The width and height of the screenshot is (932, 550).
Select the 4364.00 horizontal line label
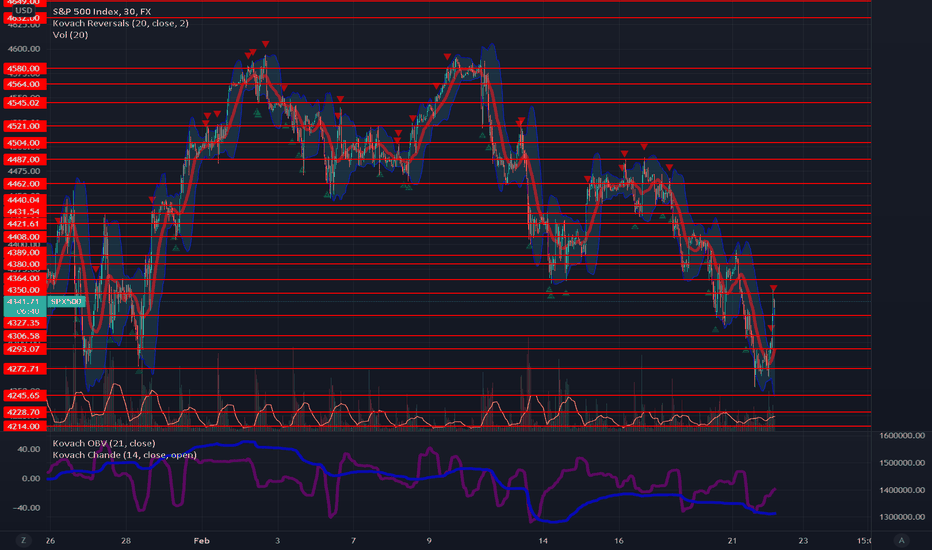(x=24, y=278)
